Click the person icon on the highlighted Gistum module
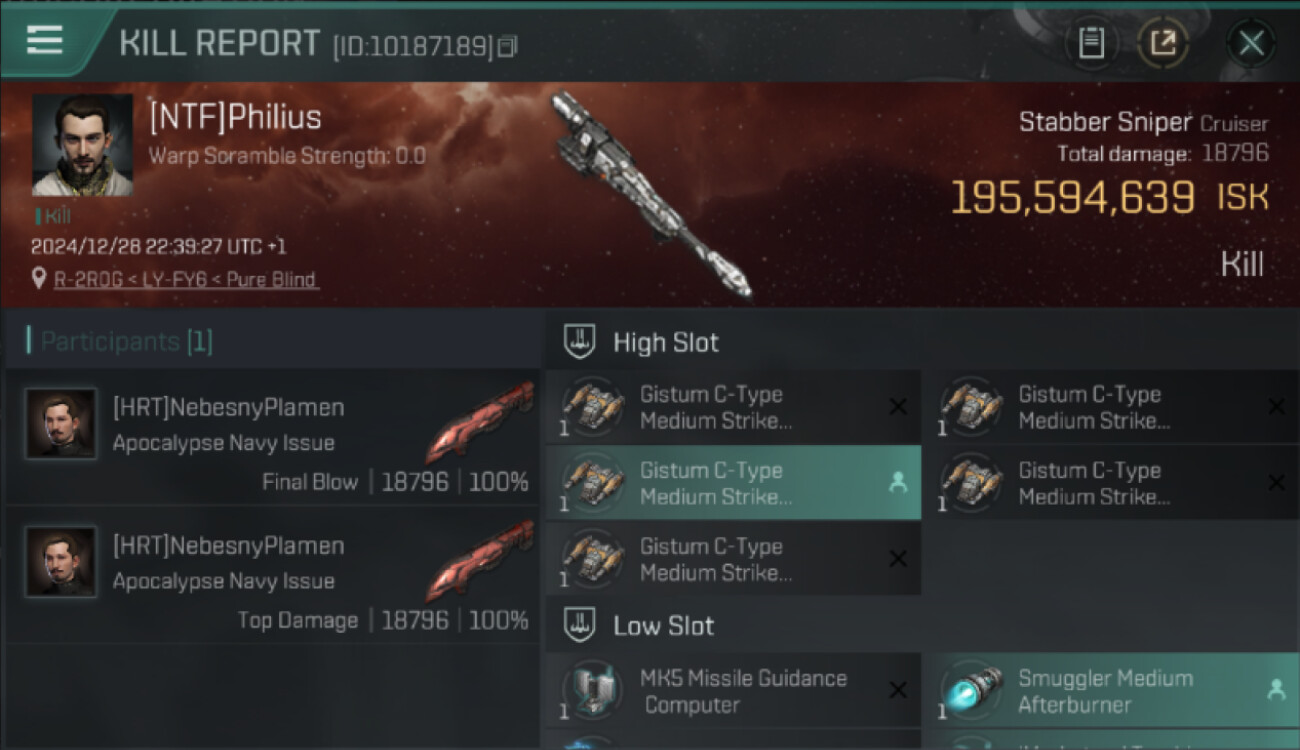 pos(898,483)
